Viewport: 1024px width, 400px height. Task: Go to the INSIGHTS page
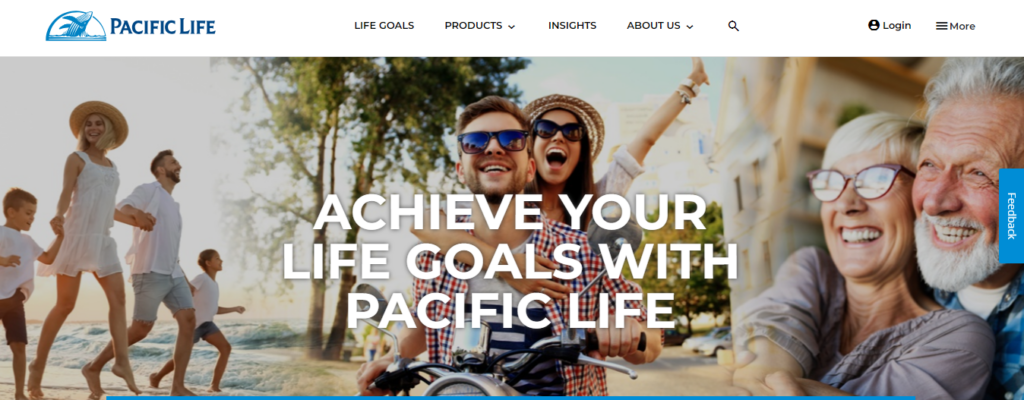[x=572, y=25]
